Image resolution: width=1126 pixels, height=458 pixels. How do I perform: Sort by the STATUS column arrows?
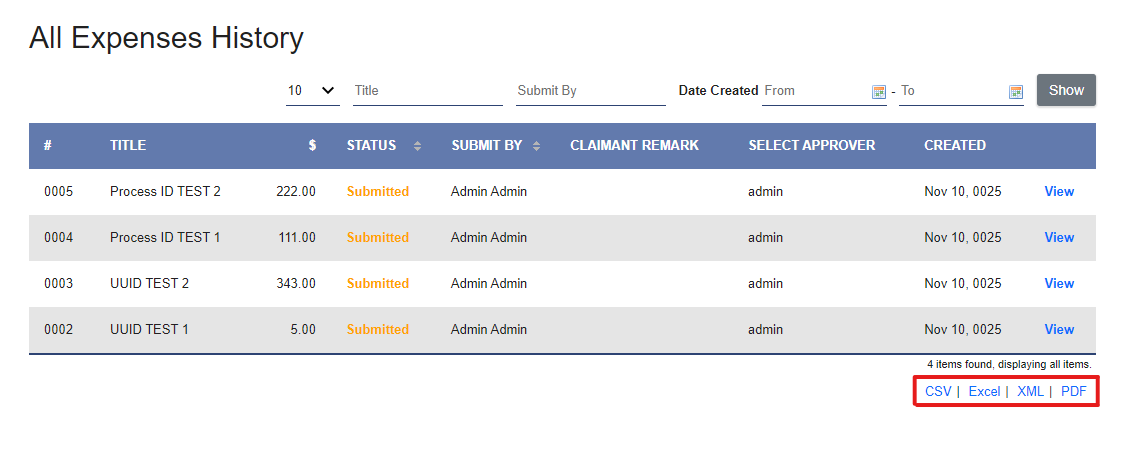(x=417, y=146)
